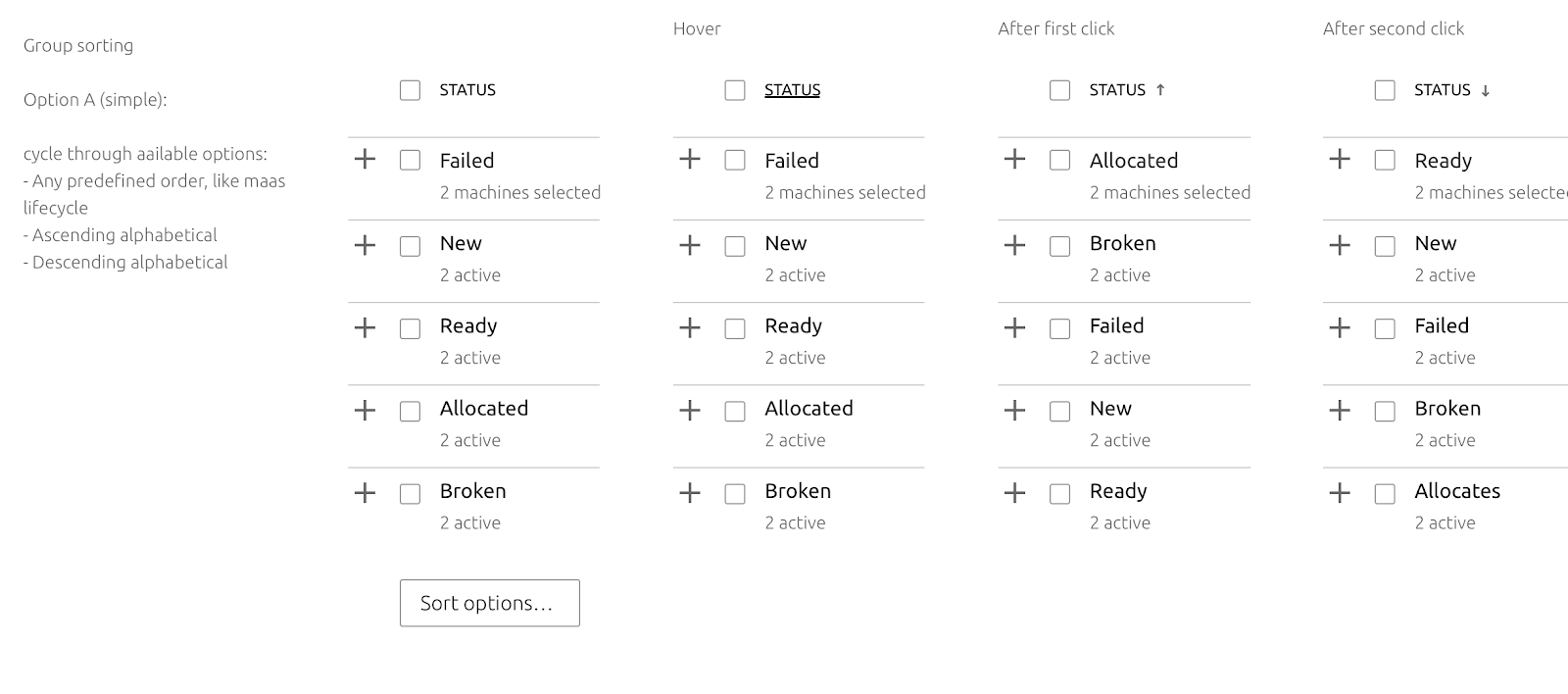This screenshot has height=694, width=1568.
Task: Check header checkbox beside STATUS with down arrow
Action: pyautogui.click(x=1385, y=90)
